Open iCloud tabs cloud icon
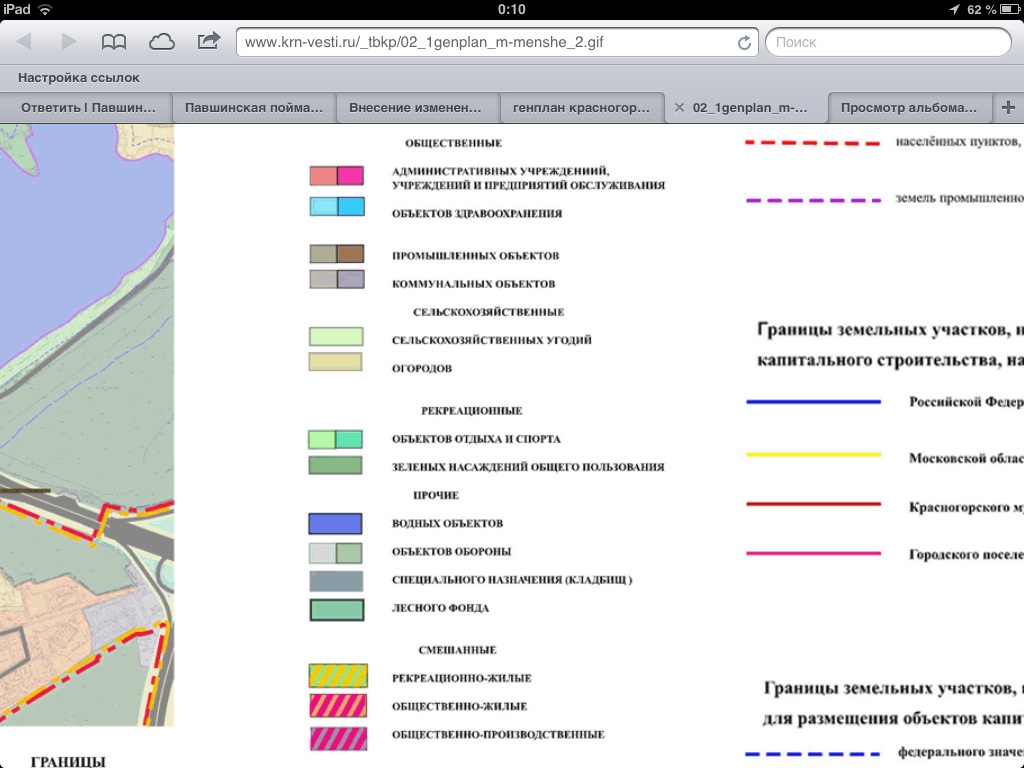The height and width of the screenshot is (768, 1024). click(161, 42)
